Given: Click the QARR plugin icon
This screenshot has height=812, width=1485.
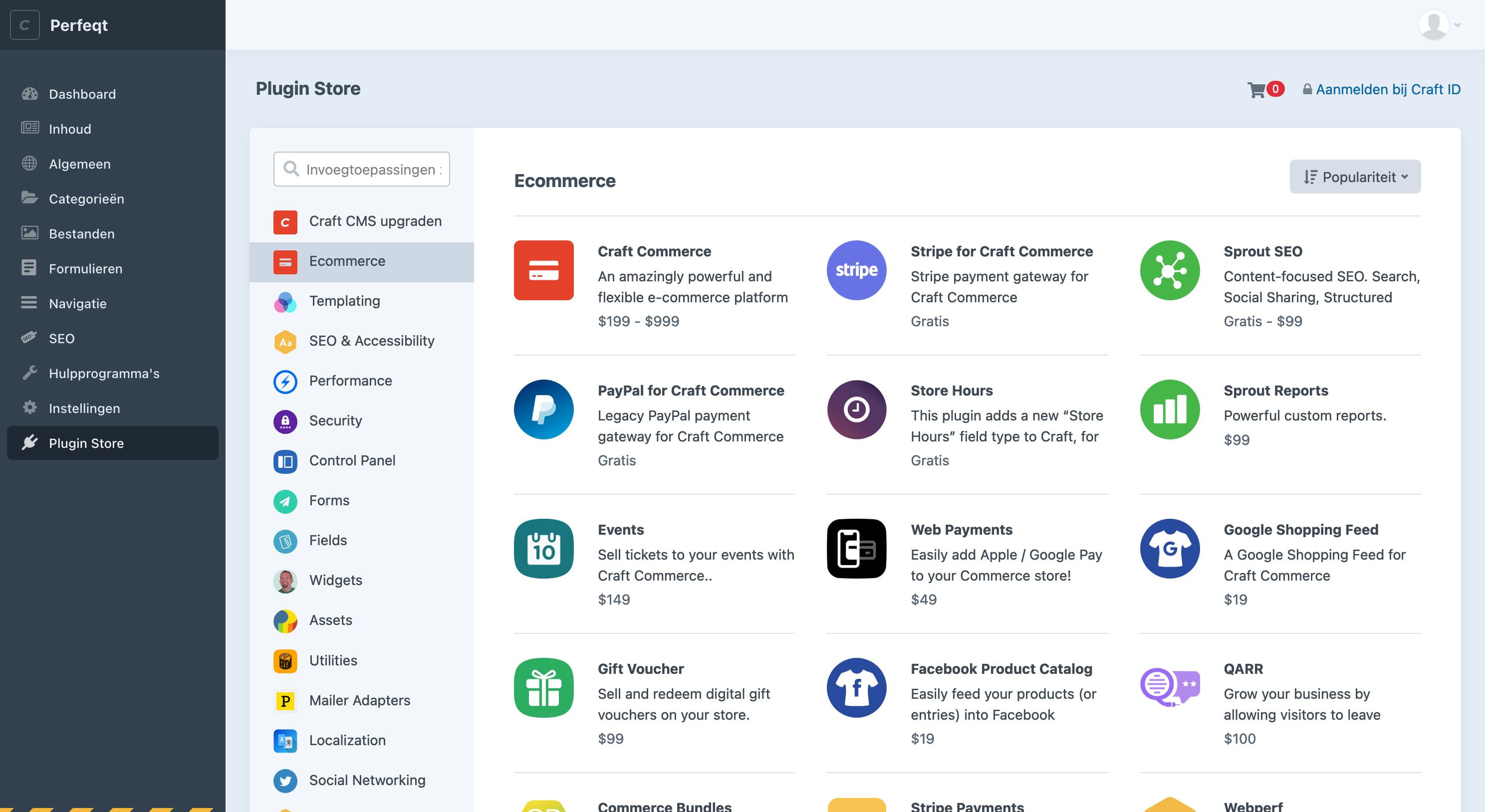Looking at the screenshot, I should pyautogui.click(x=1170, y=687).
